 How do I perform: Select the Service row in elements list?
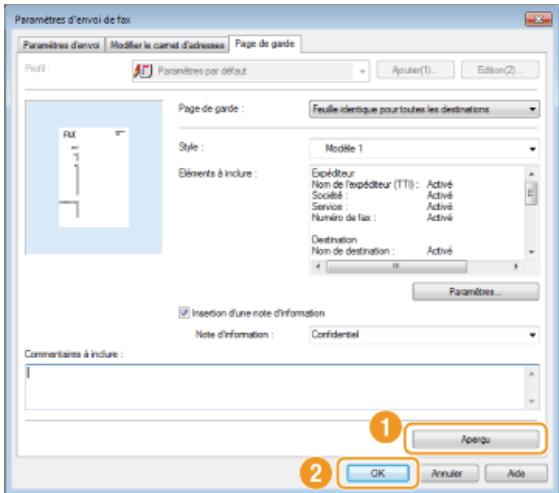(382, 206)
